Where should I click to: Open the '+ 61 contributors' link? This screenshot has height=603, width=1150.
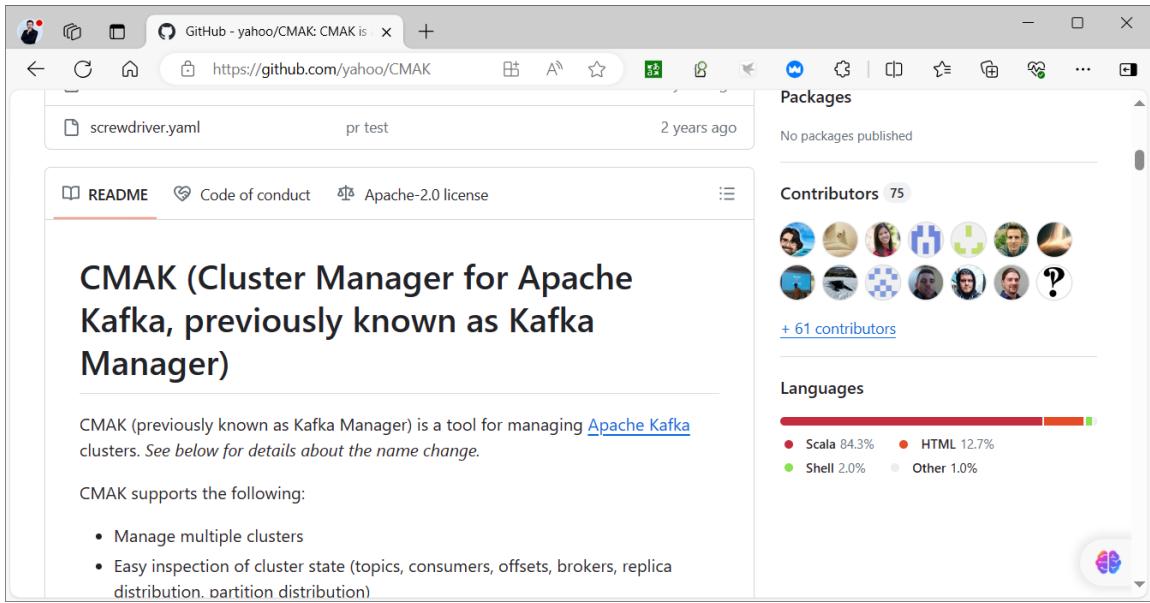838,329
